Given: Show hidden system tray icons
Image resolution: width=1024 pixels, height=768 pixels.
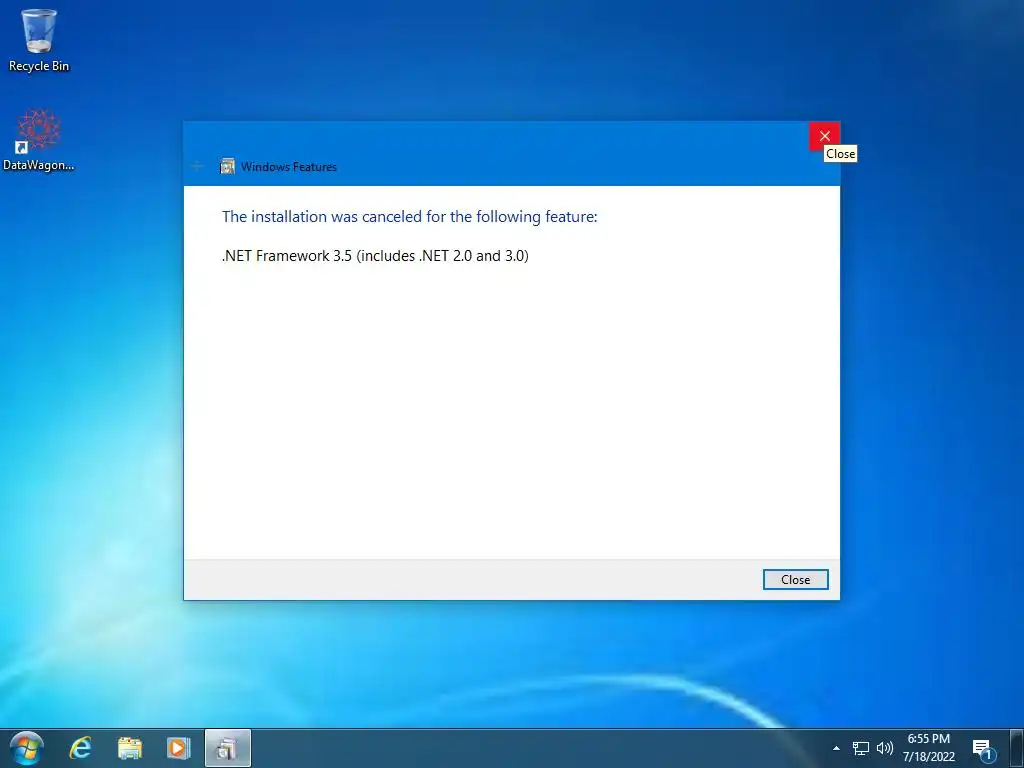Looking at the screenshot, I should tap(836, 748).
